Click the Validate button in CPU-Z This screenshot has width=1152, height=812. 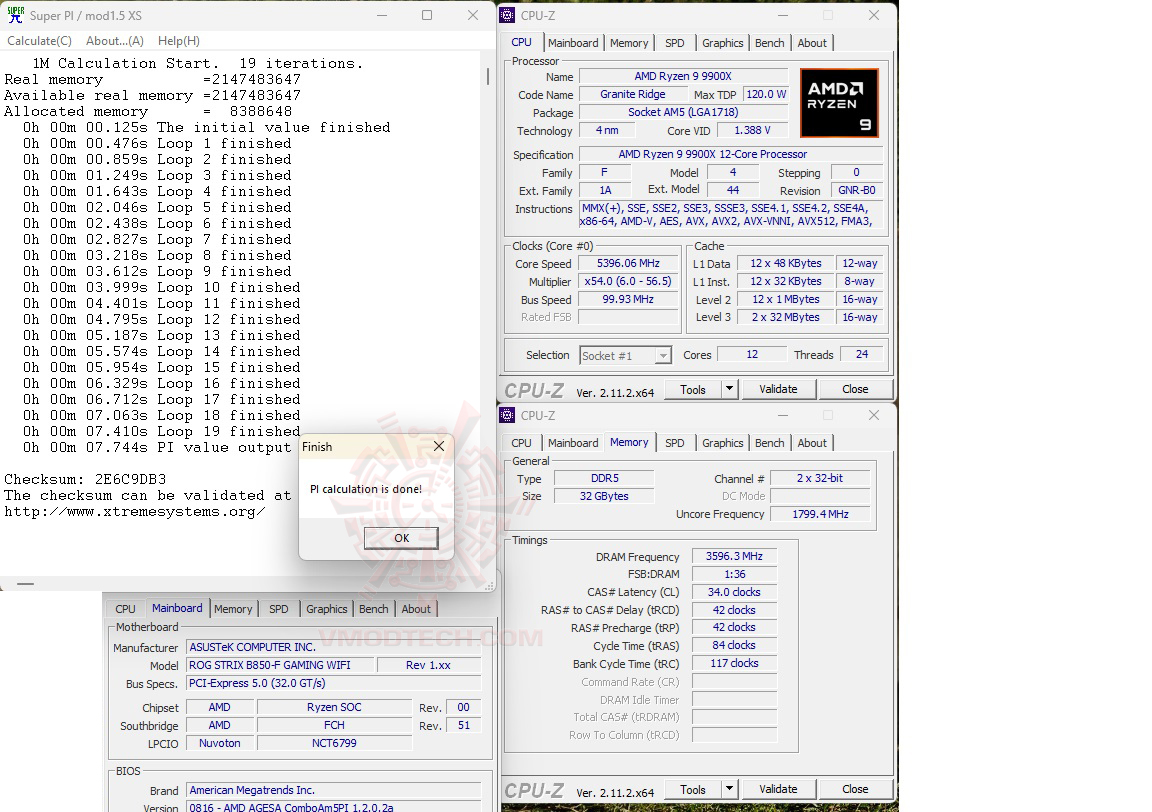tap(778, 389)
